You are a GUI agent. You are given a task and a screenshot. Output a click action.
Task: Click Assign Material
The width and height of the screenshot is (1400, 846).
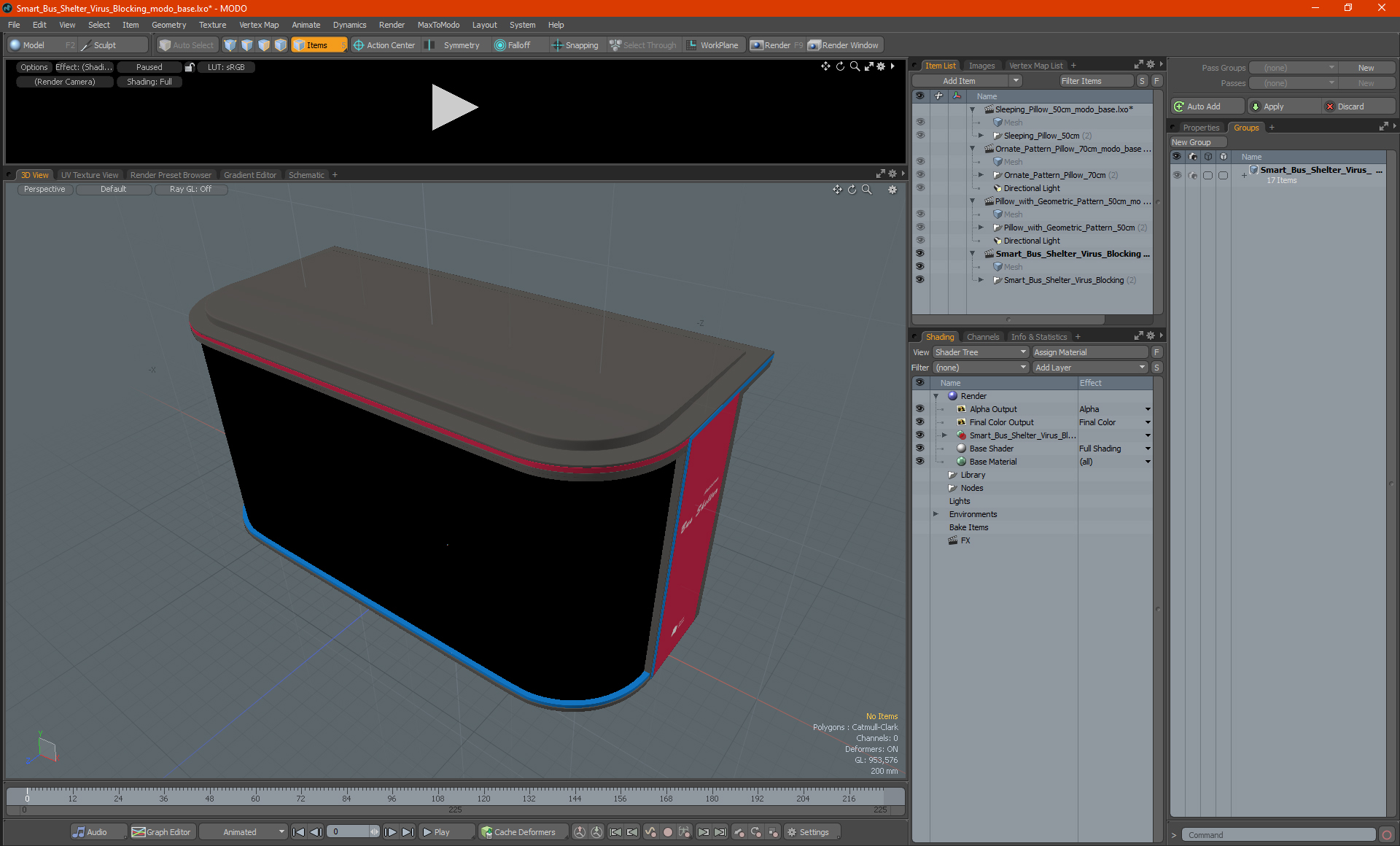(x=1090, y=352)
